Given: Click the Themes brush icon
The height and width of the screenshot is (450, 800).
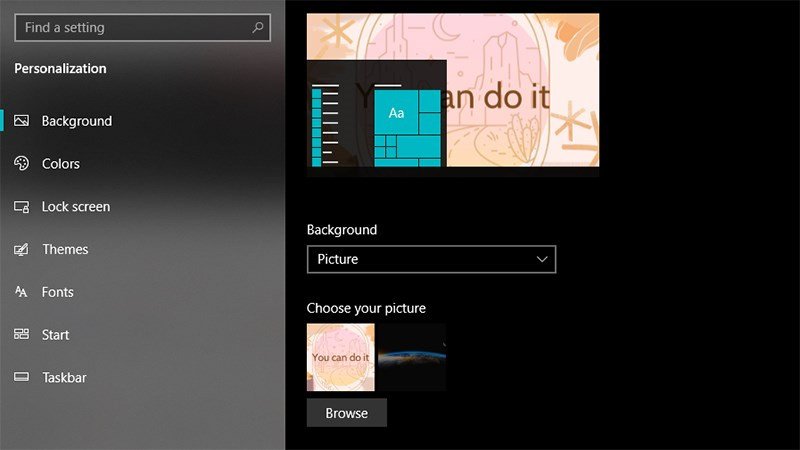Looking at the screenshot, I should tap(21, 250).
